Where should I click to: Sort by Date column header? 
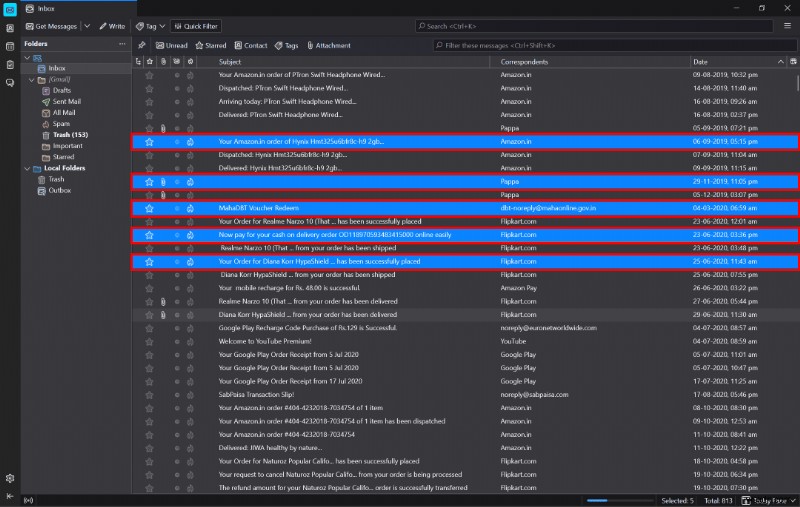pyautogui.click(x=700, y=62)
